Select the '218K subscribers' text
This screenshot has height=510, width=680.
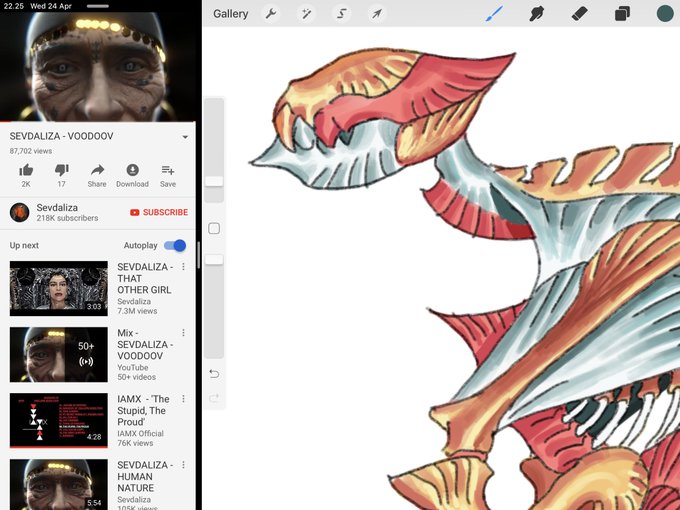tap(67, 218)
